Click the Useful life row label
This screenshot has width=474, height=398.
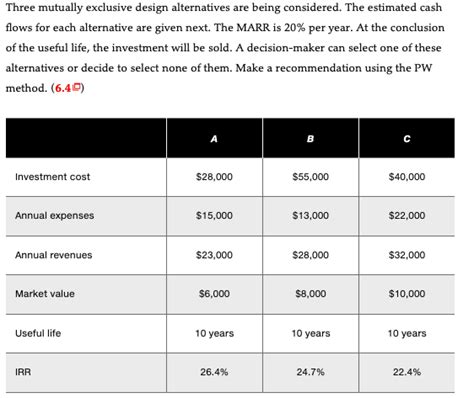pyautogui.click(x=38, y=333)
